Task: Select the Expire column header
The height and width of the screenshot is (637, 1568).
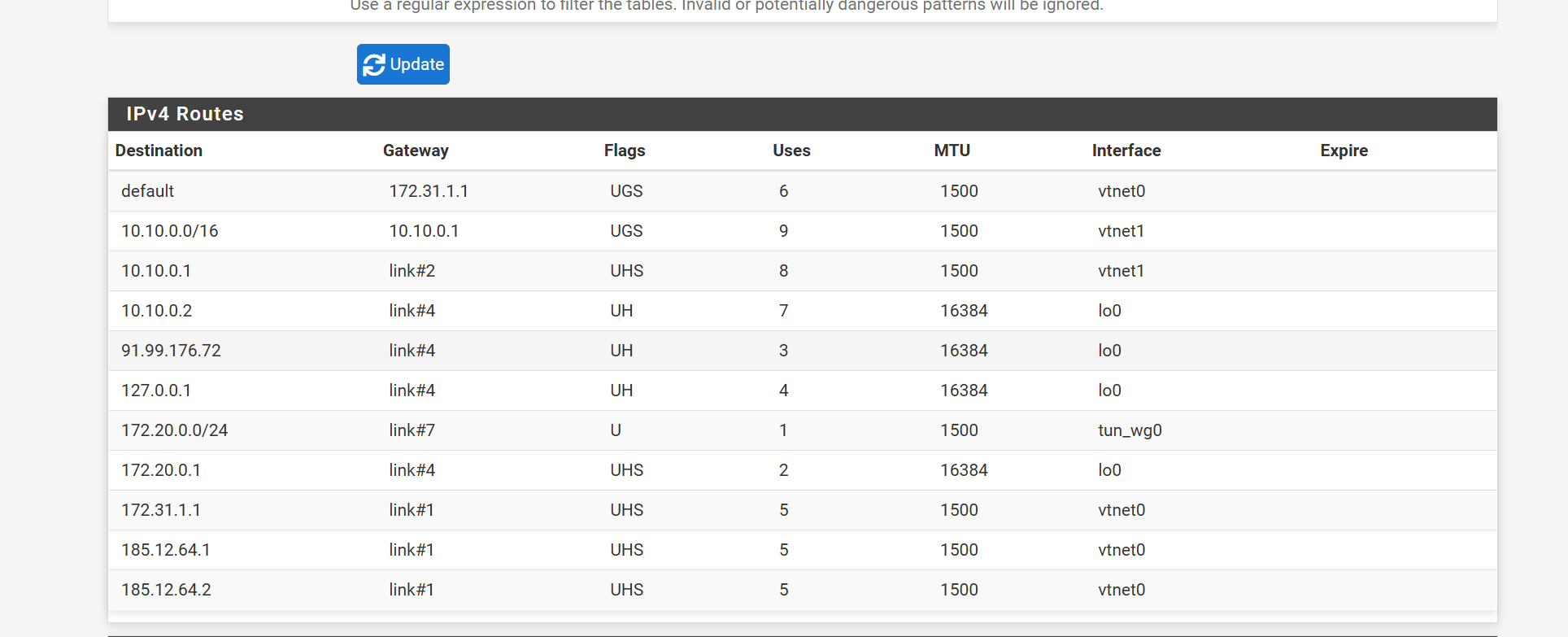Action: pyautogui.click(x=1344, y=151)
